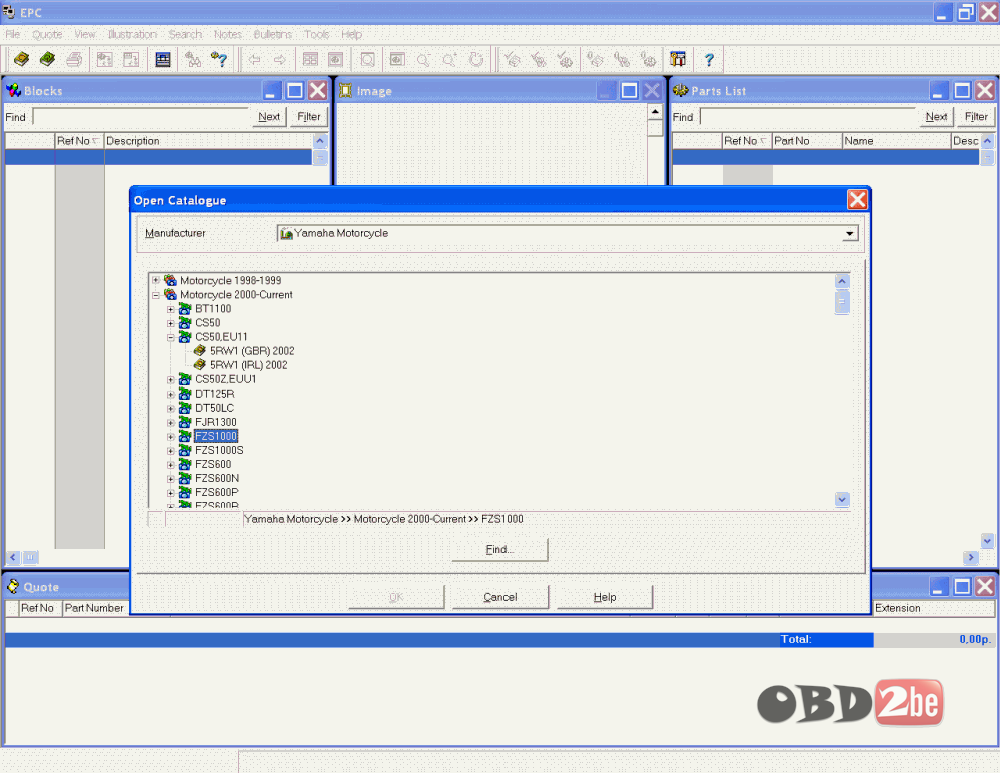Click the motorcycle icon beside FJR1300

[x=185, y=422]
